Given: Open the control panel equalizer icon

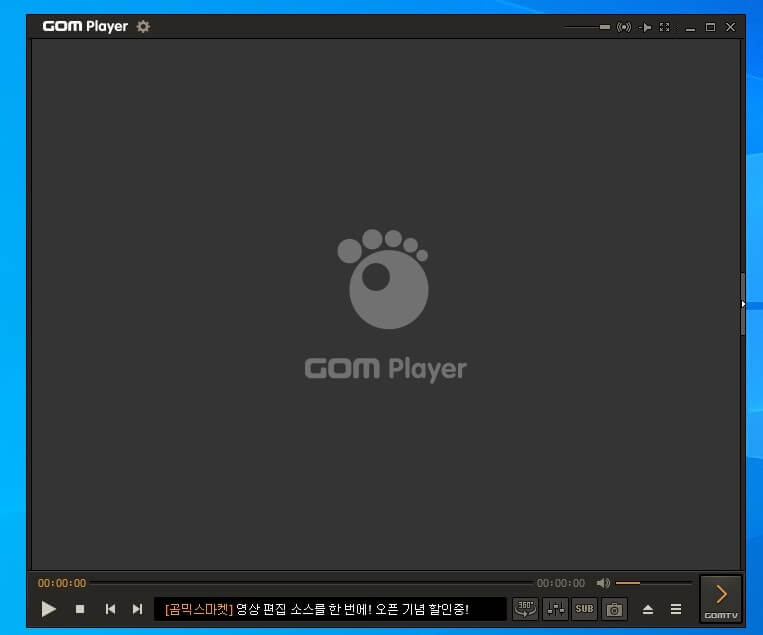Looking at the screenshot, I should click(555, 609).
